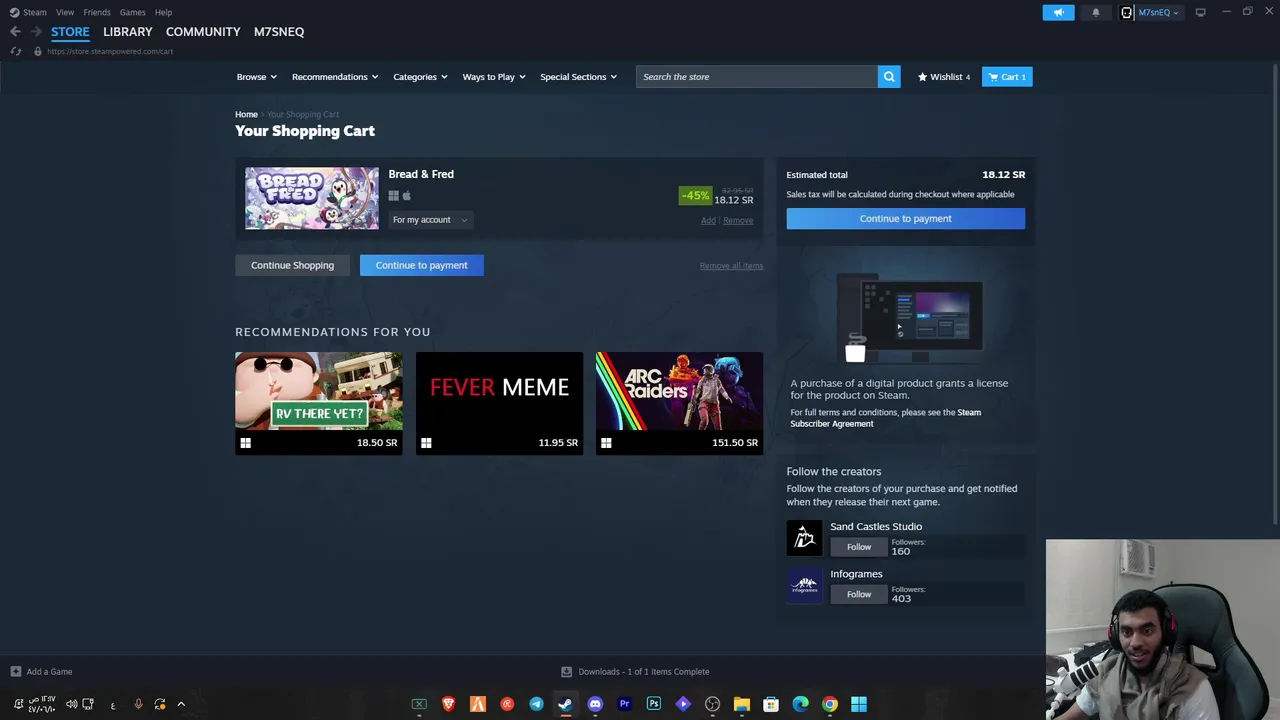The height and width of the screenshot is (720, 1280).
Task: Open Telegram from the taskbar
Action: (x=536, y=704)
